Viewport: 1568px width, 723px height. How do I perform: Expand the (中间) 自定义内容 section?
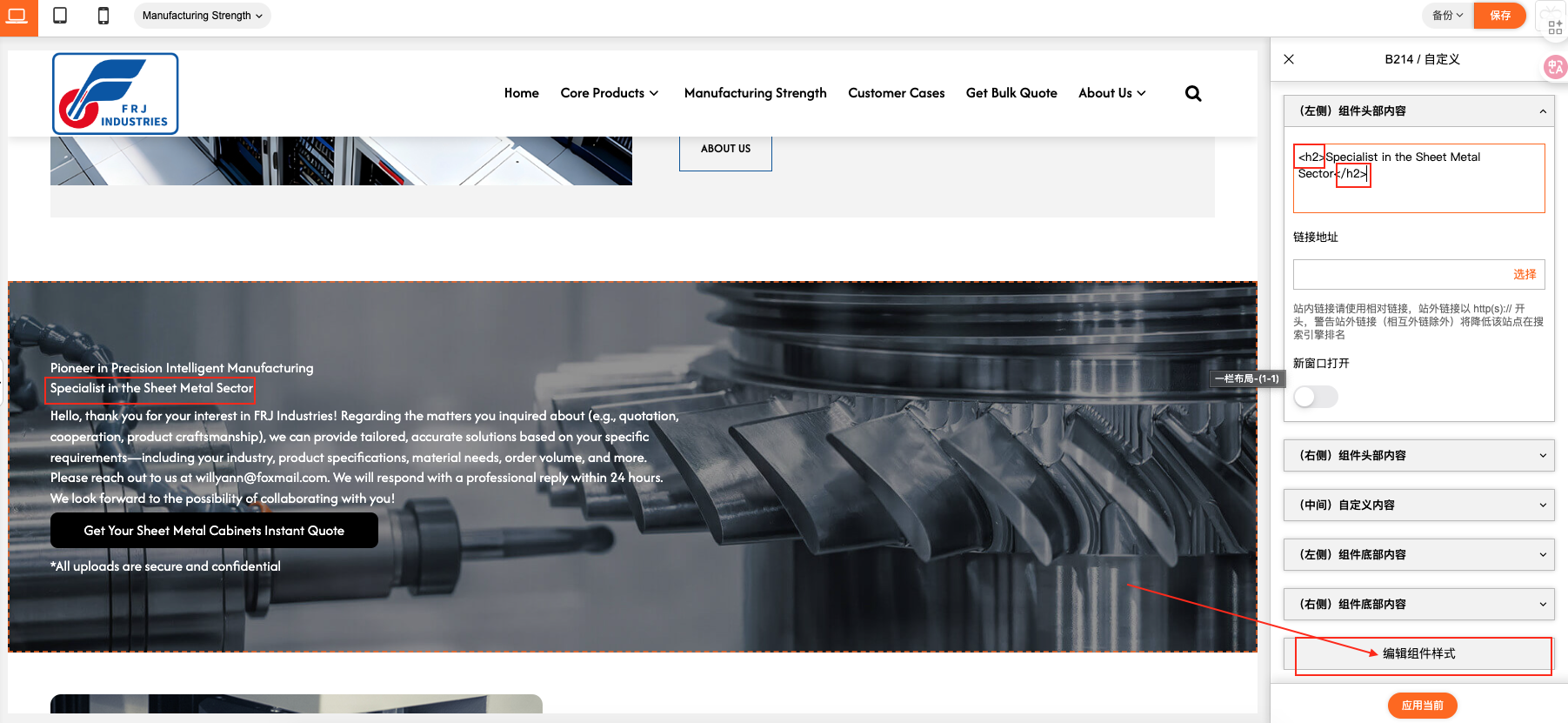pyautogui.click(x=1418, y=505)
